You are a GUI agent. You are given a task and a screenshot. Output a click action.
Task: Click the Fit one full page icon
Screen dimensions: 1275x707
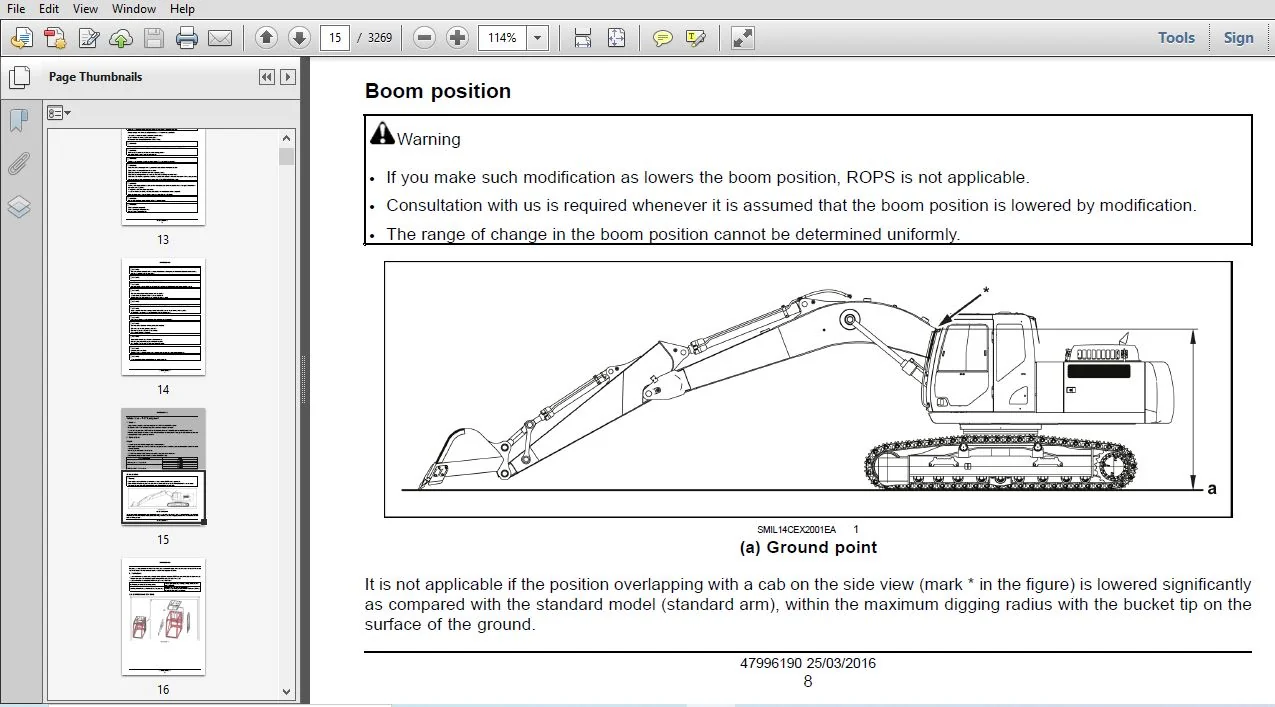click(616, 38)
